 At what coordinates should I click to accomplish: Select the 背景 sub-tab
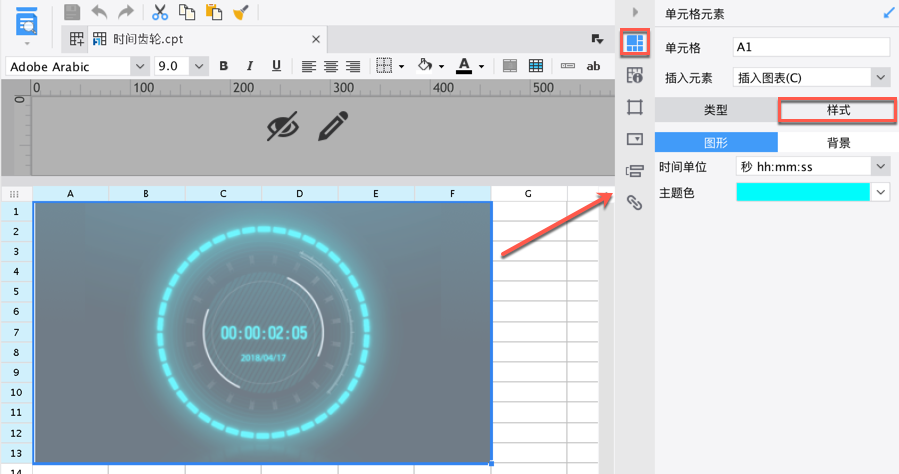pyautogui.click(x=838, y=142)
